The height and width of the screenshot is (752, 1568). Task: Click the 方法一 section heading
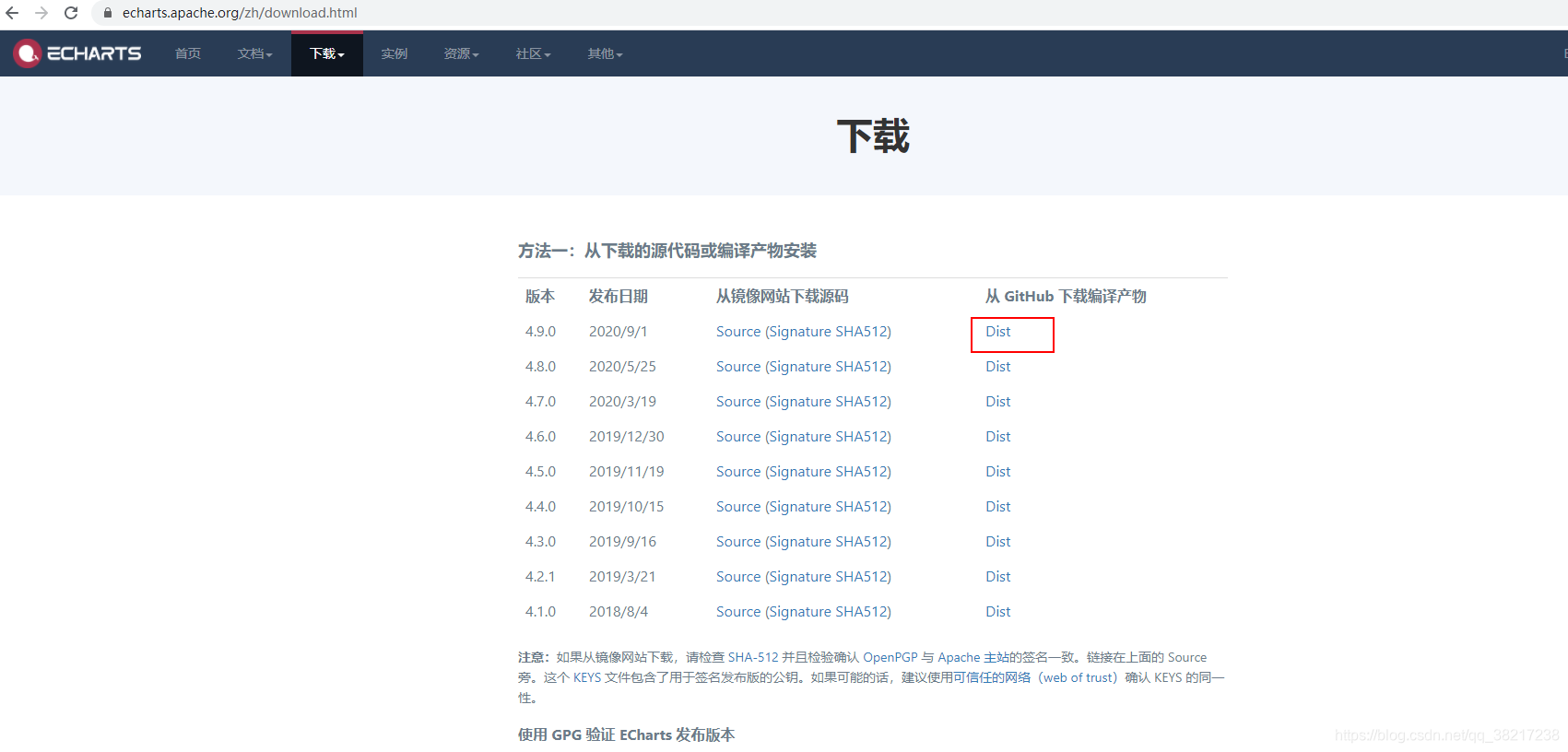(x=667, y=251)
